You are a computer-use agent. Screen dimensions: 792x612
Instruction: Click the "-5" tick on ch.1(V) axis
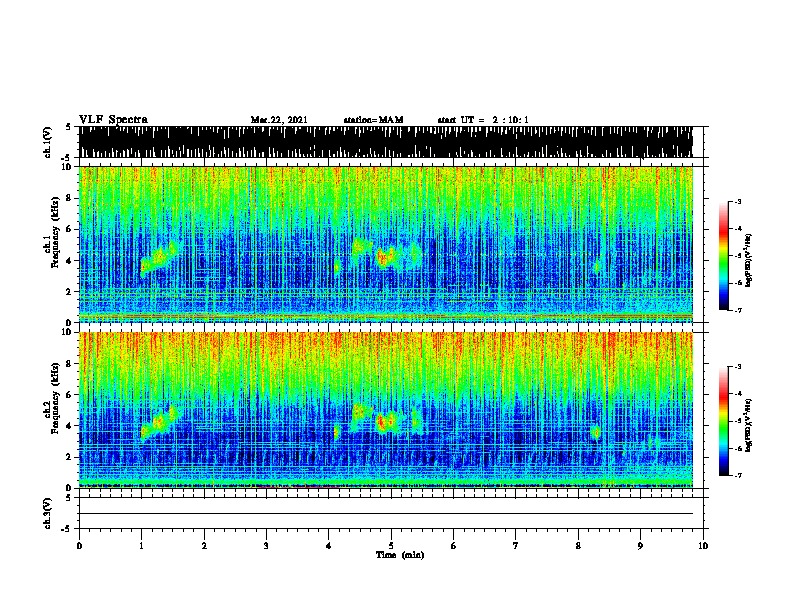(x=67, y=158)
